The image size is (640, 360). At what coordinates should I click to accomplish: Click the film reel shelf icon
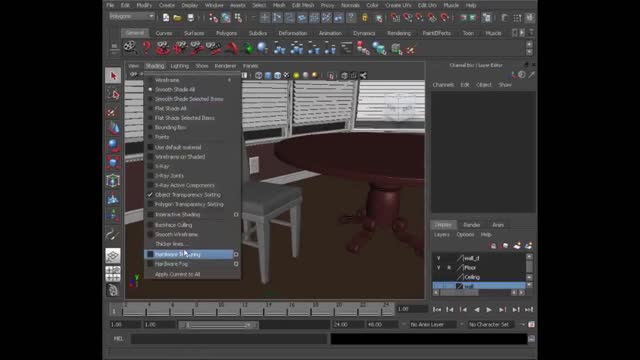(130, 48)
